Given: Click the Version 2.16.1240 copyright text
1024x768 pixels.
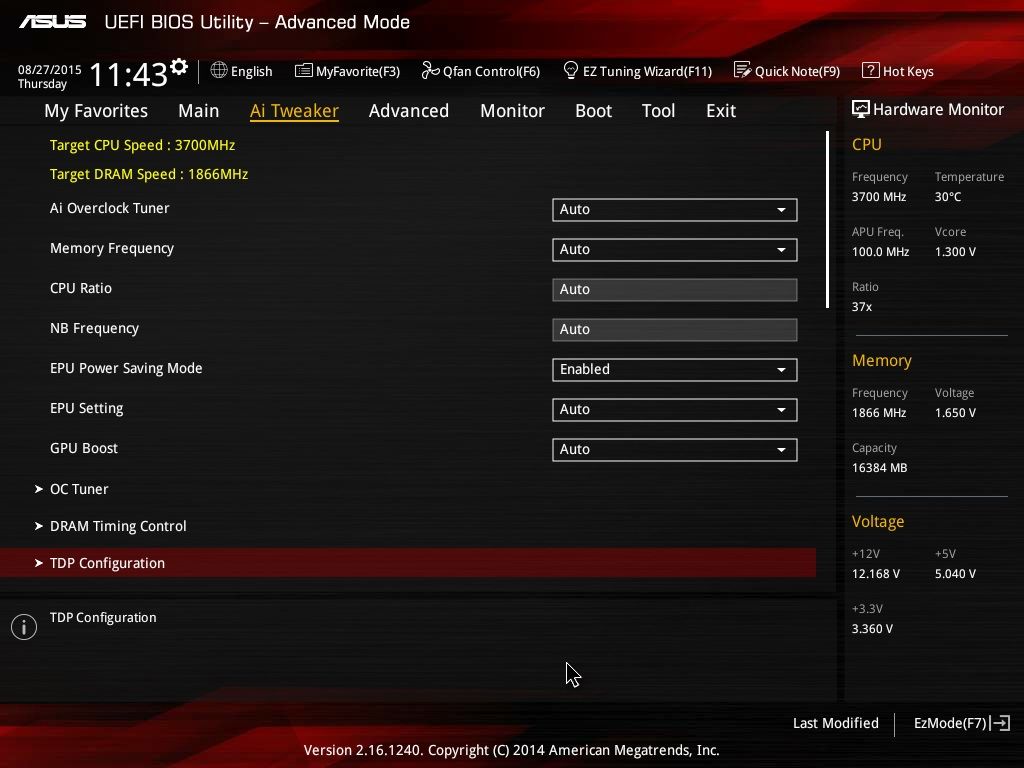Looking at the screenshot, I should [x=511, y=750].
